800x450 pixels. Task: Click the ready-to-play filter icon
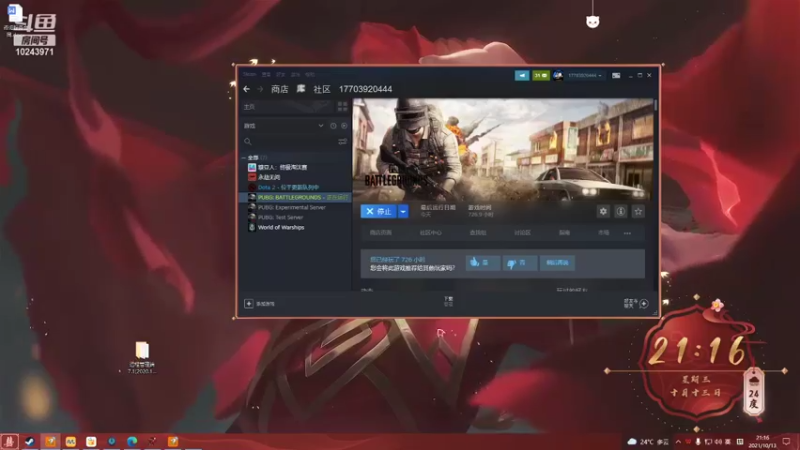coord(344,126)
